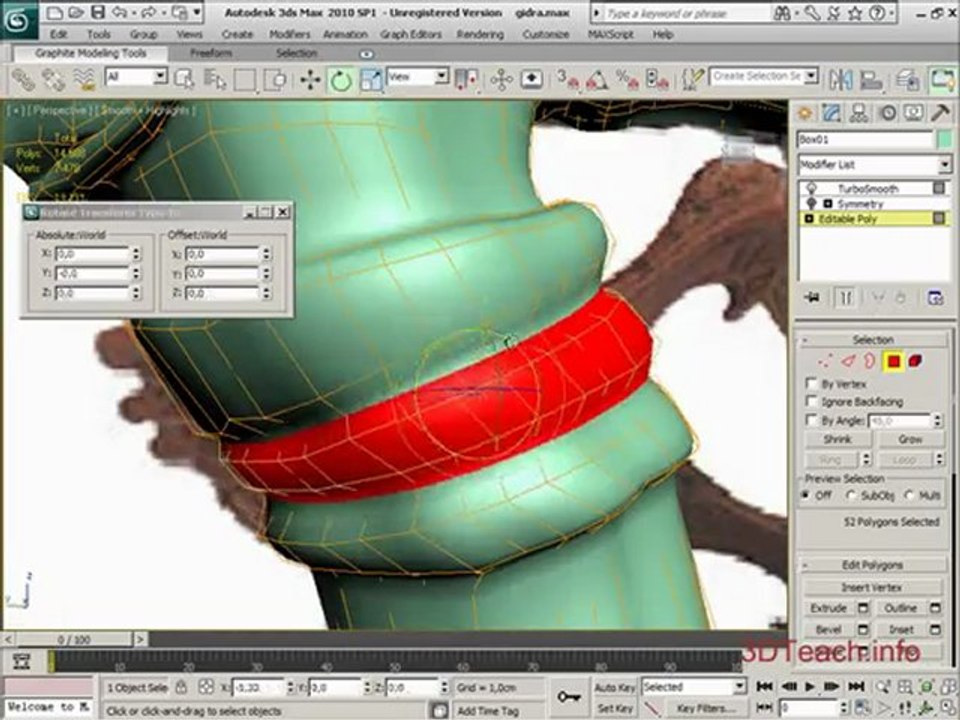Select the Link tool in main toolbar

[x=23, y=80]
